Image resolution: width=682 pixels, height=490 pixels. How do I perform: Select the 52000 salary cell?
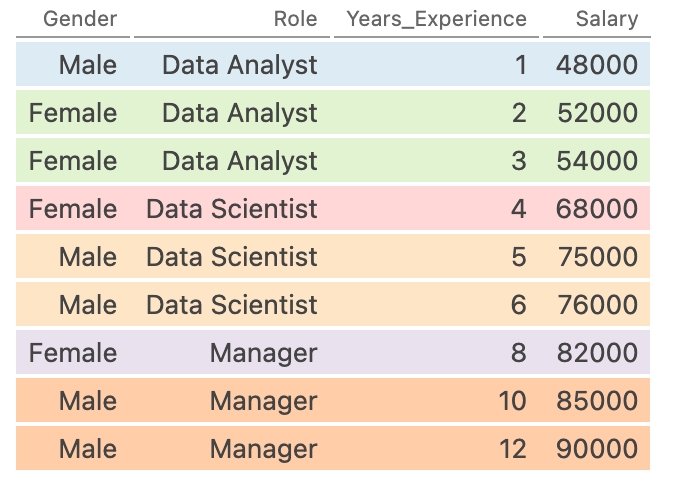tap(596, 113)
